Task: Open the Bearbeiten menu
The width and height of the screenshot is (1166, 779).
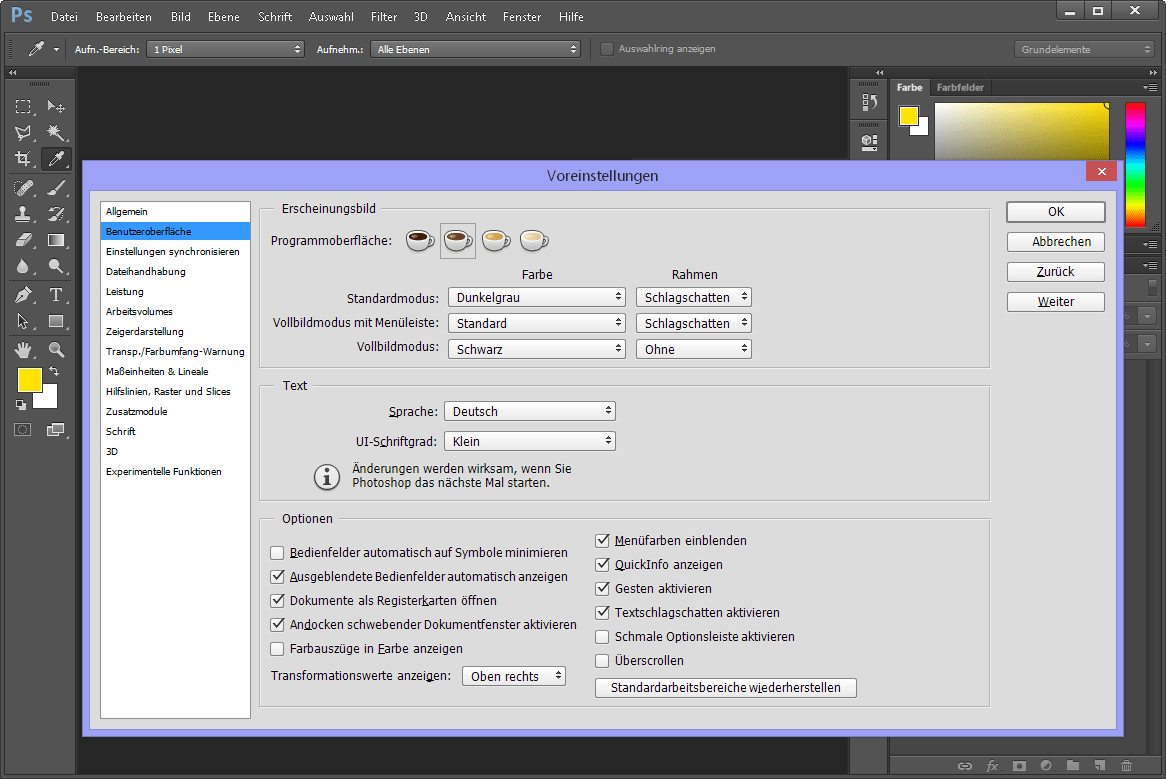Action: click(x=123, y=16)
